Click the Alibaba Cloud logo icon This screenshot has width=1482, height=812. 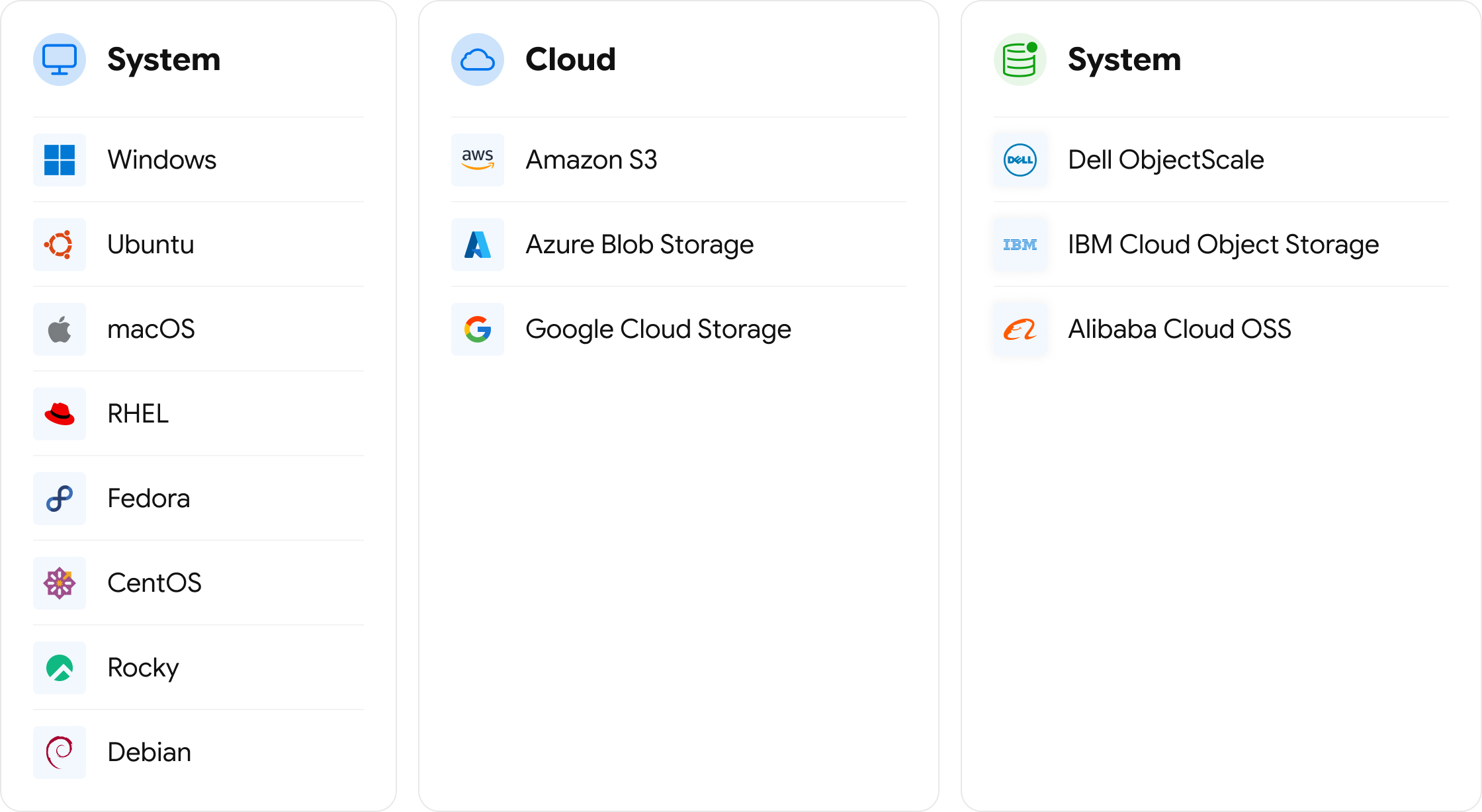(x=1020, y=329)
